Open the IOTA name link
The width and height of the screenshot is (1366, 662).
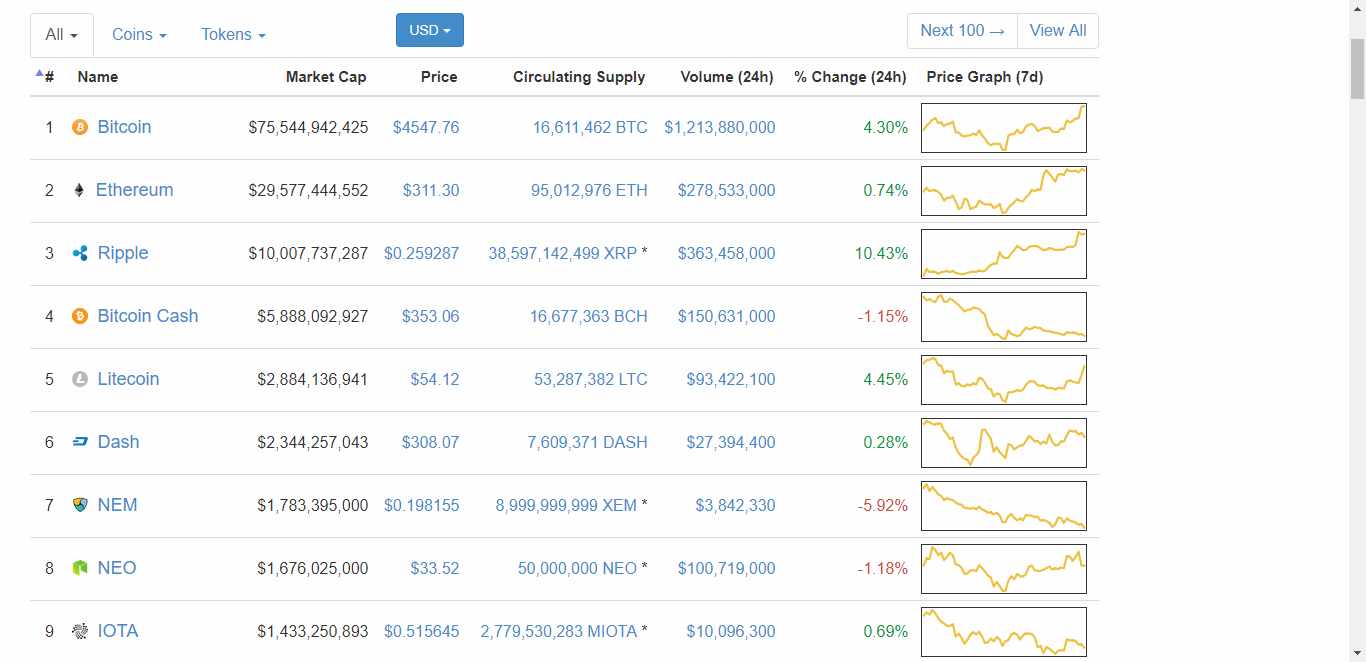coord(118,631)
